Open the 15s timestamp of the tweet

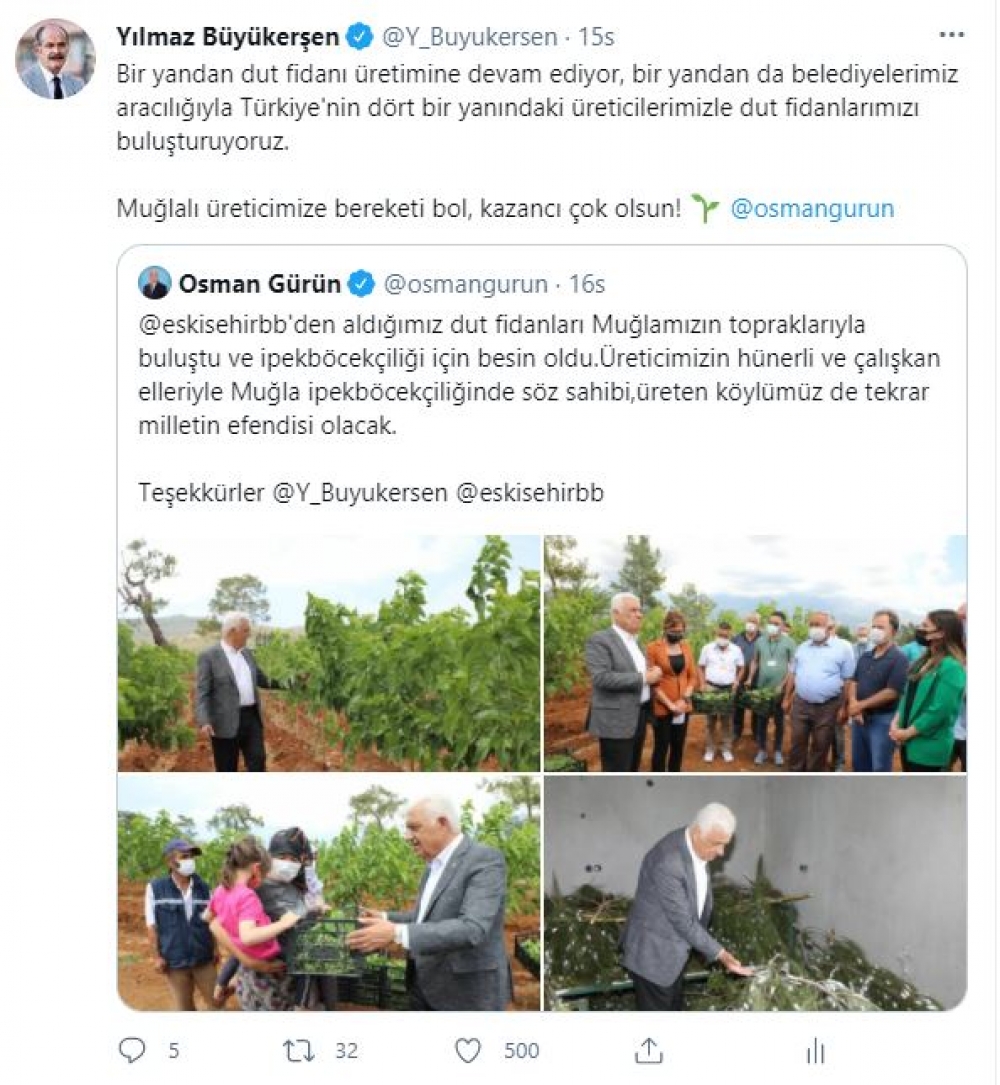tap(596, 37)
